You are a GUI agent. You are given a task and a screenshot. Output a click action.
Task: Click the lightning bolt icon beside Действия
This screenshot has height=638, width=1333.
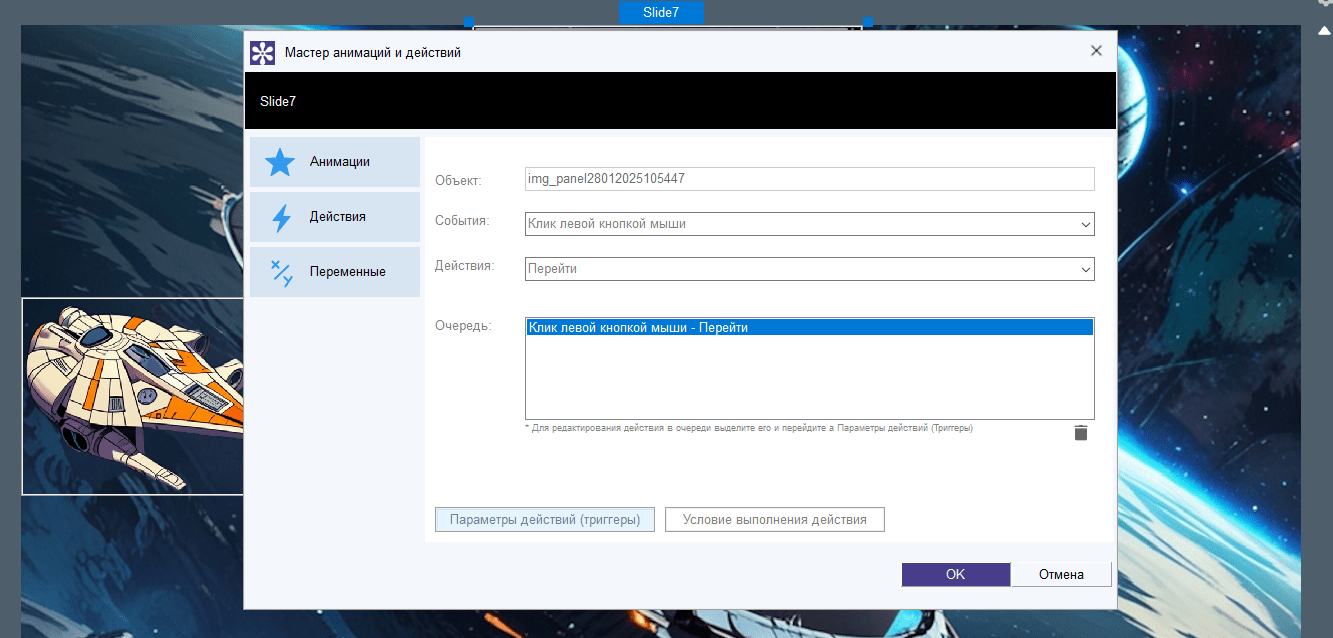(281, 218)
